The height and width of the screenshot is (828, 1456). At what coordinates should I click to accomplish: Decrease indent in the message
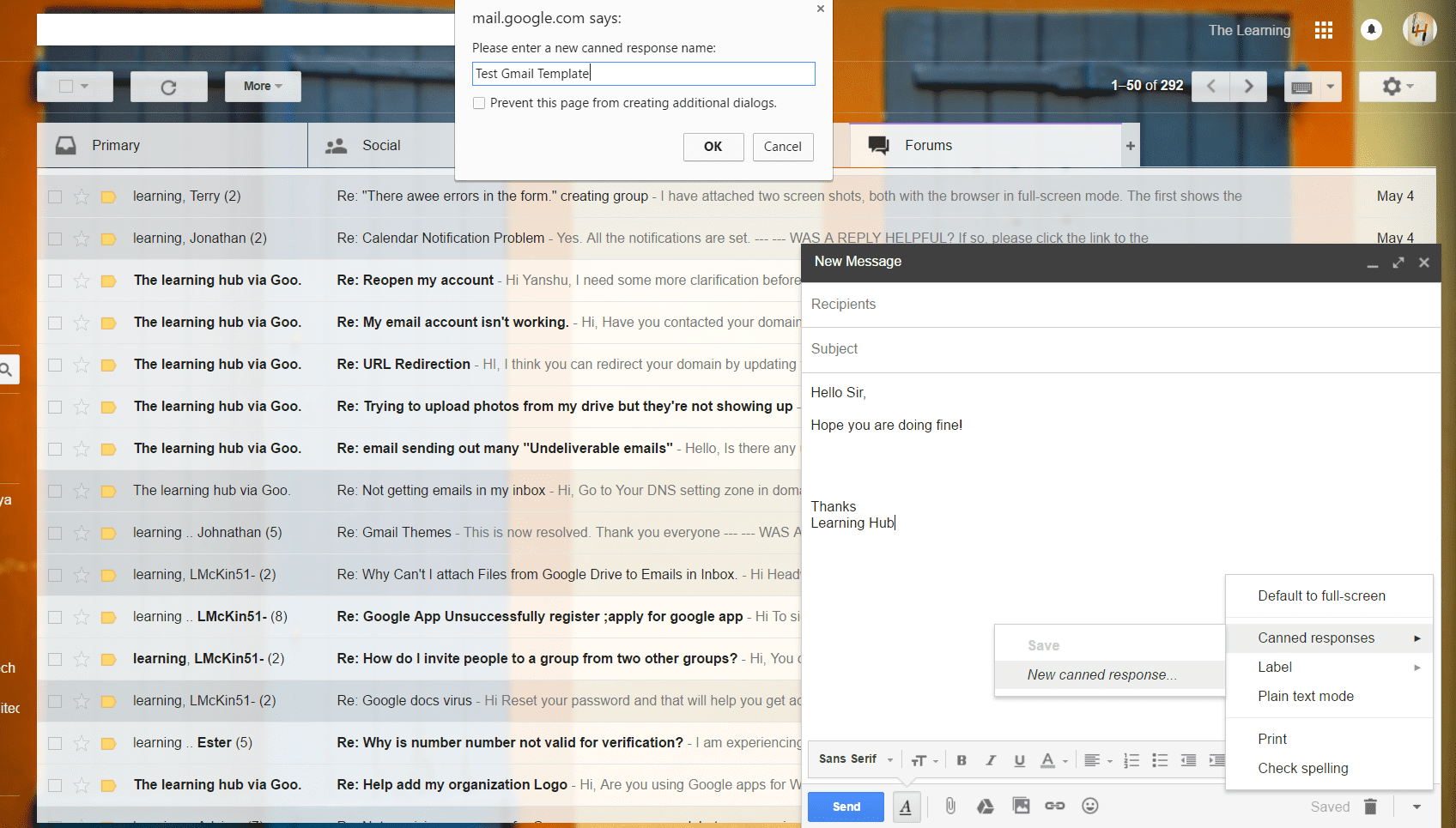click(1188, 760)
